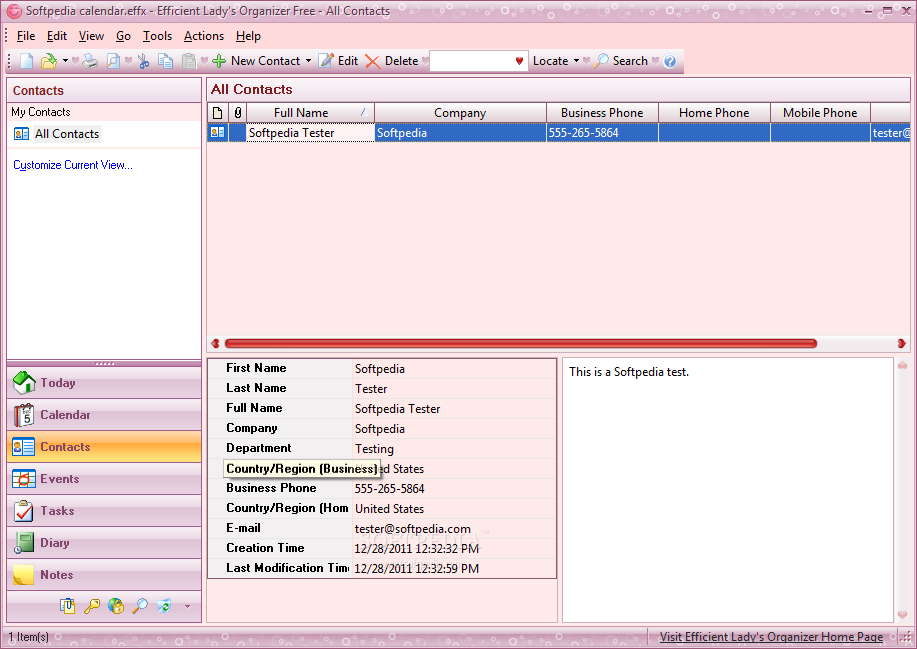Image resolution: width=917 pixels, height=649 pixels.
Task: Open the Help menu
Action: pyautogui.click(x=248, y=36)
